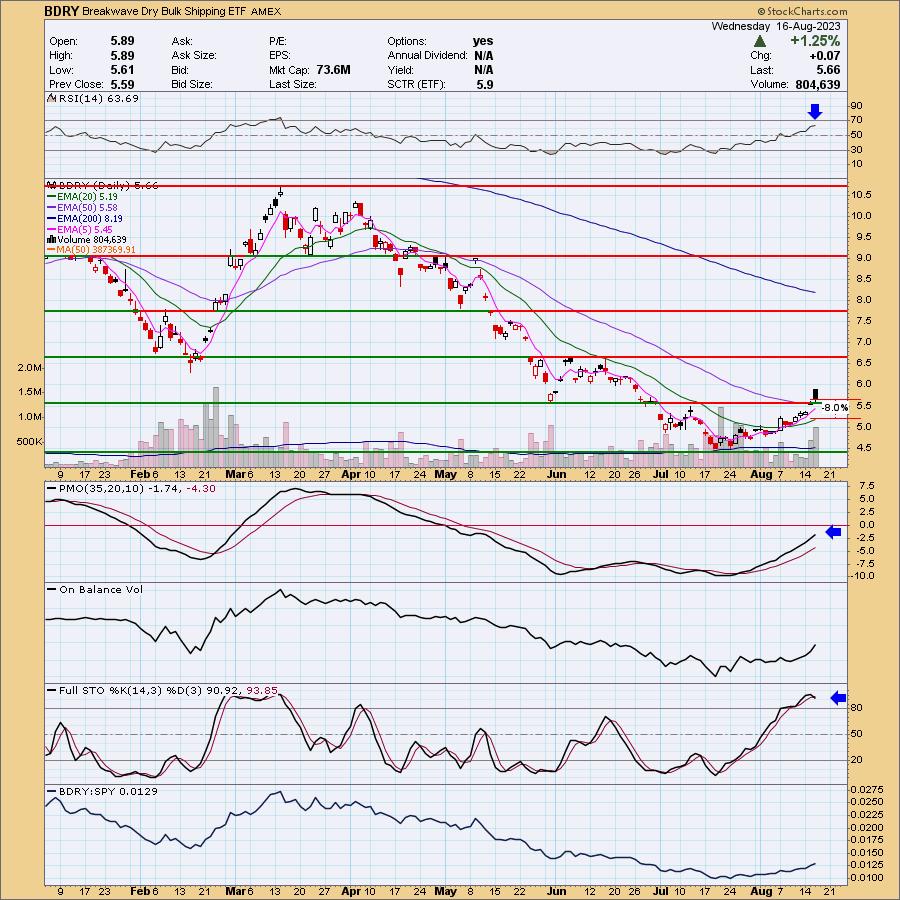Click the header Volume value 804,639
900x900 pixels.
coord(817,84)
